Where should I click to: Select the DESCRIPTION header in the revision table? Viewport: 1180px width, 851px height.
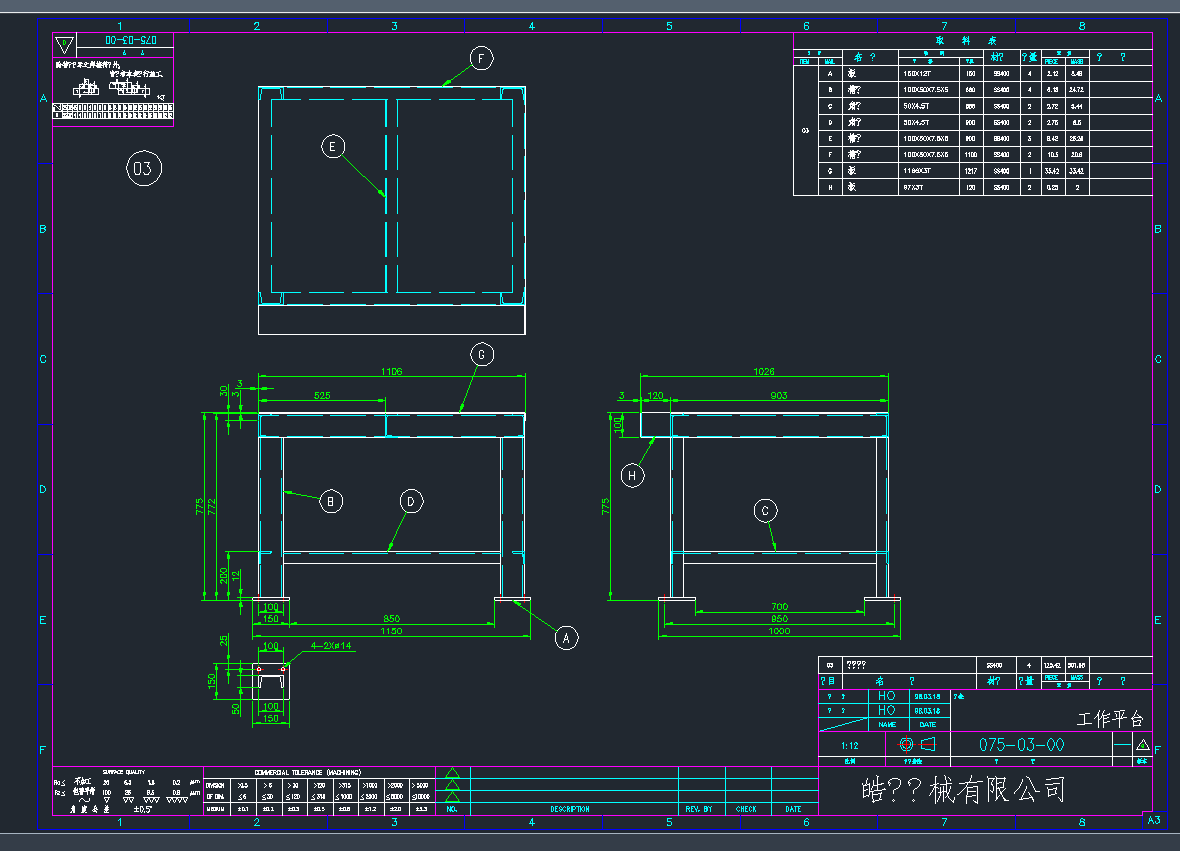click(x=570, y=809)
